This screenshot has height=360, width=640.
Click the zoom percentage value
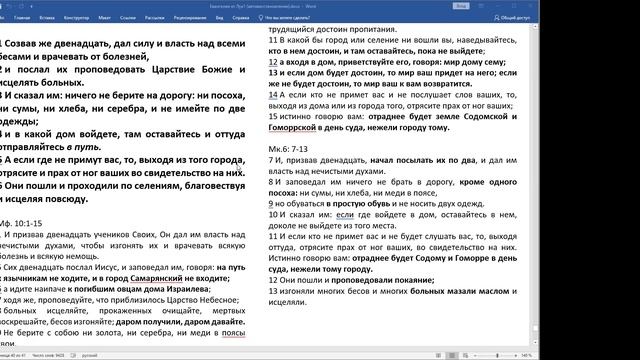[x=526, y=356]
